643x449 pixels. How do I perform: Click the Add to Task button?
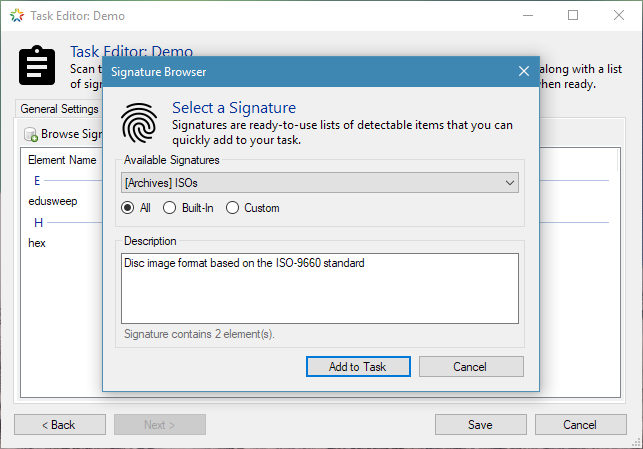pyautogui.click(x=358, y=367)
